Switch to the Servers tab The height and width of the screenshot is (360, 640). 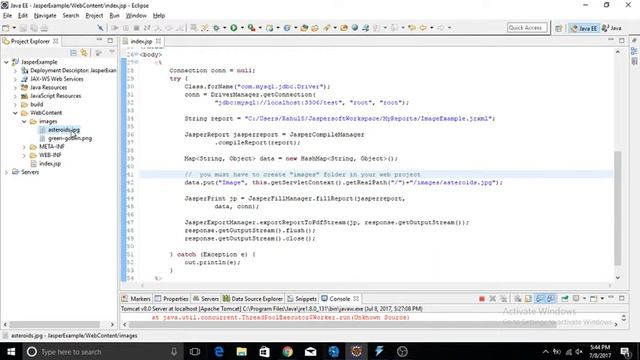(x=206, y=299)
